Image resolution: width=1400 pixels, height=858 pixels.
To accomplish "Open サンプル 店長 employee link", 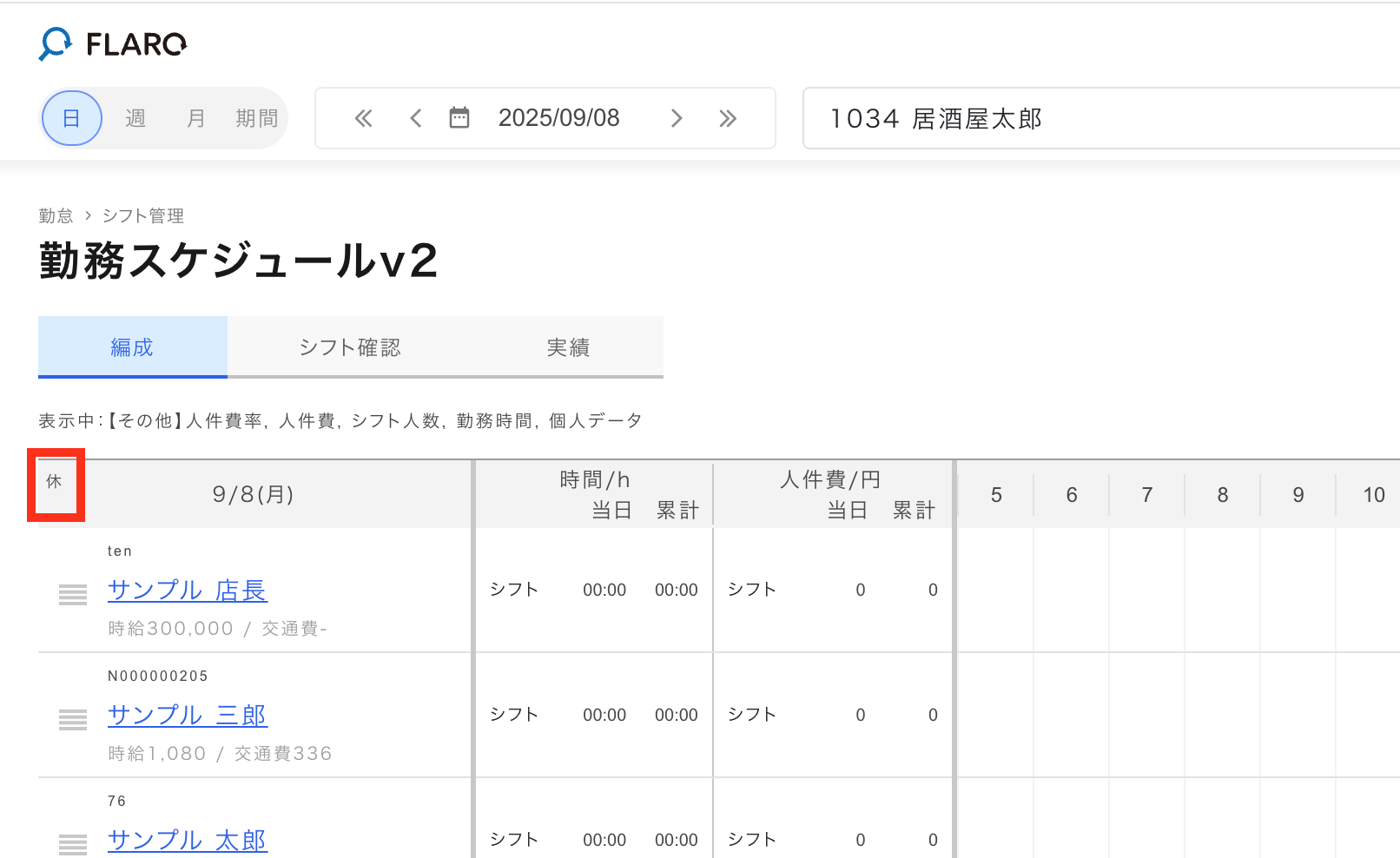I will point(188,591).
